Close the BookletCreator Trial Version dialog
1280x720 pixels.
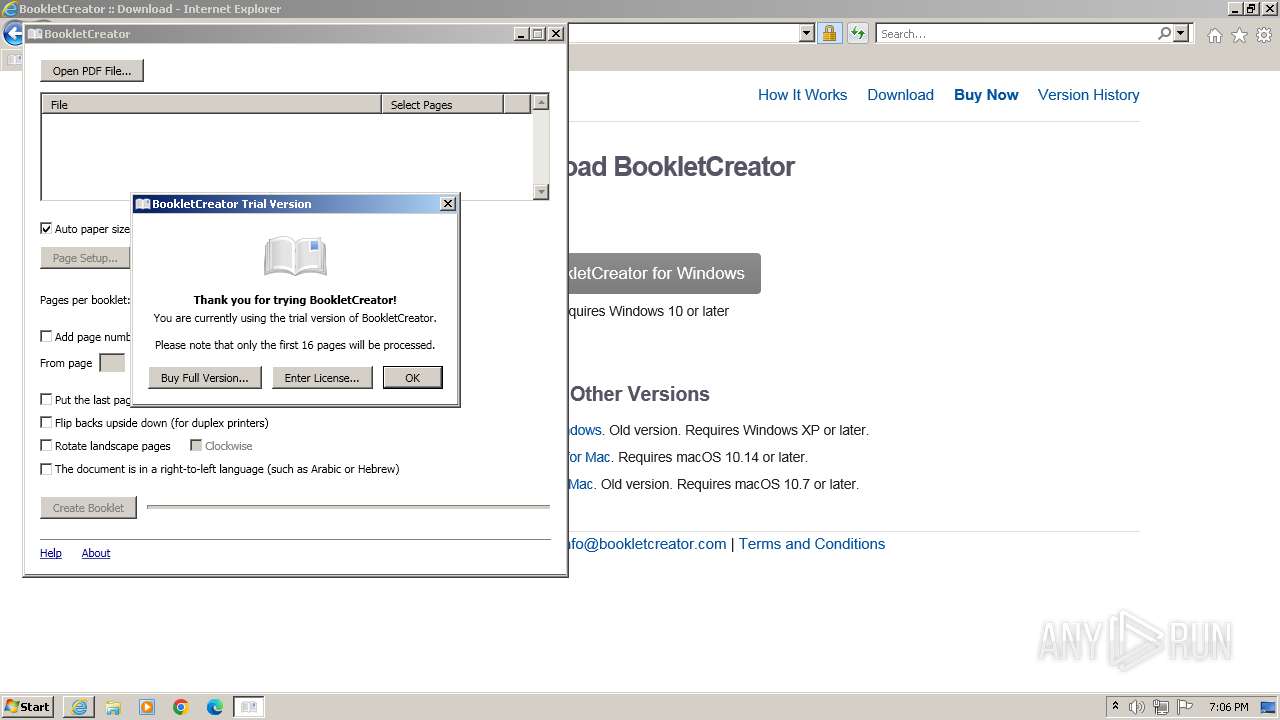(448, 204)
